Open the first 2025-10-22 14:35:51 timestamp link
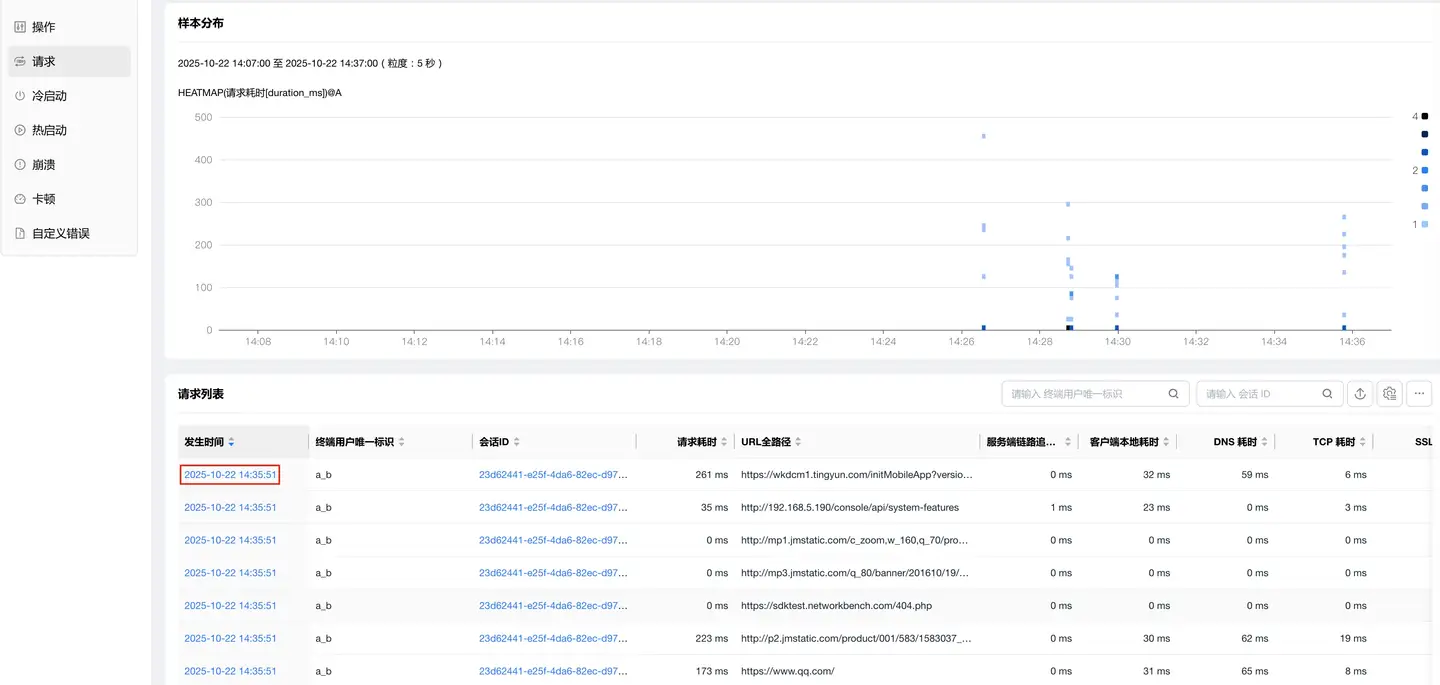The image size is (1440, 685). [x=230, y=475]
